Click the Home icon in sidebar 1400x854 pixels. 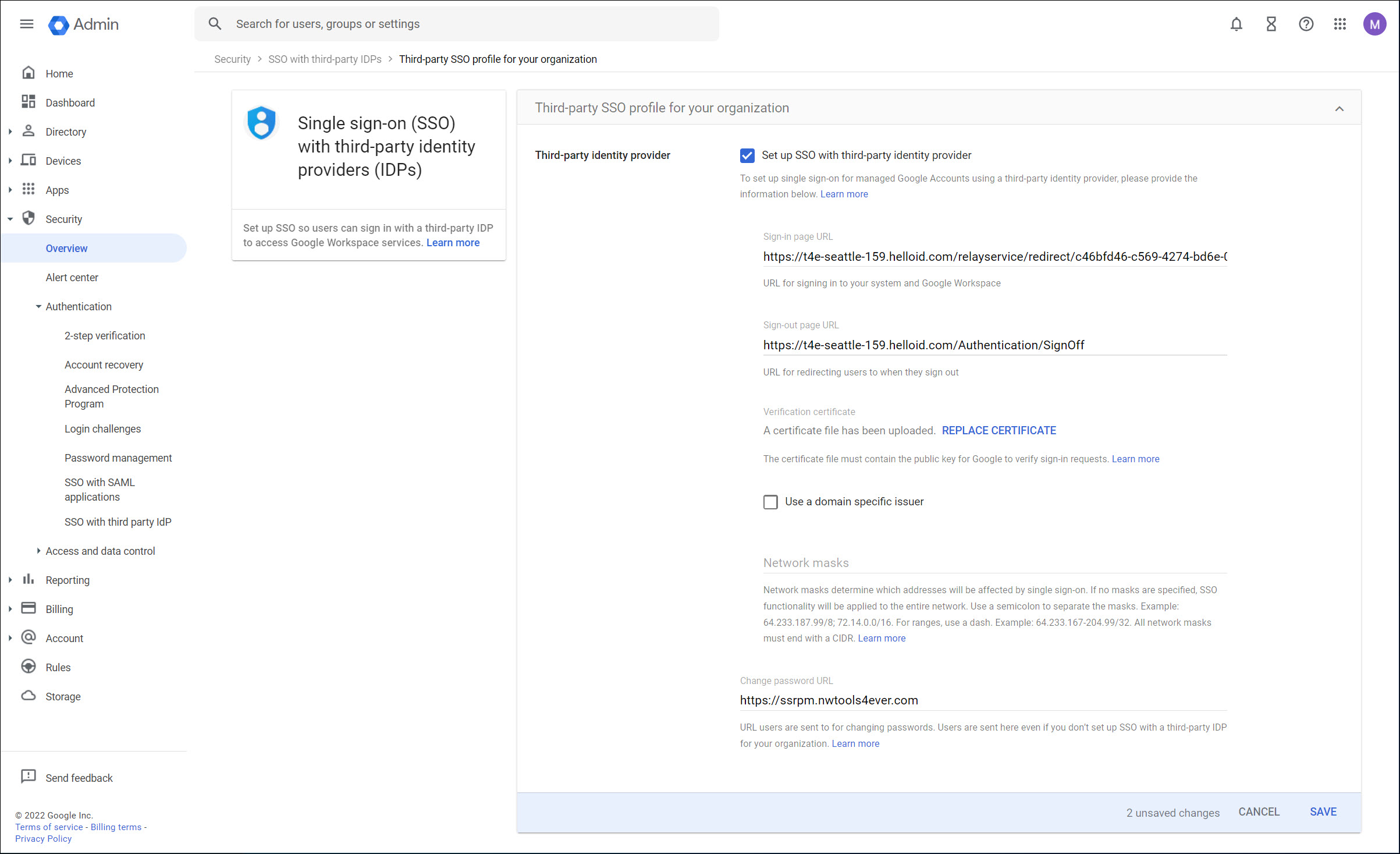tap(29, 73)
